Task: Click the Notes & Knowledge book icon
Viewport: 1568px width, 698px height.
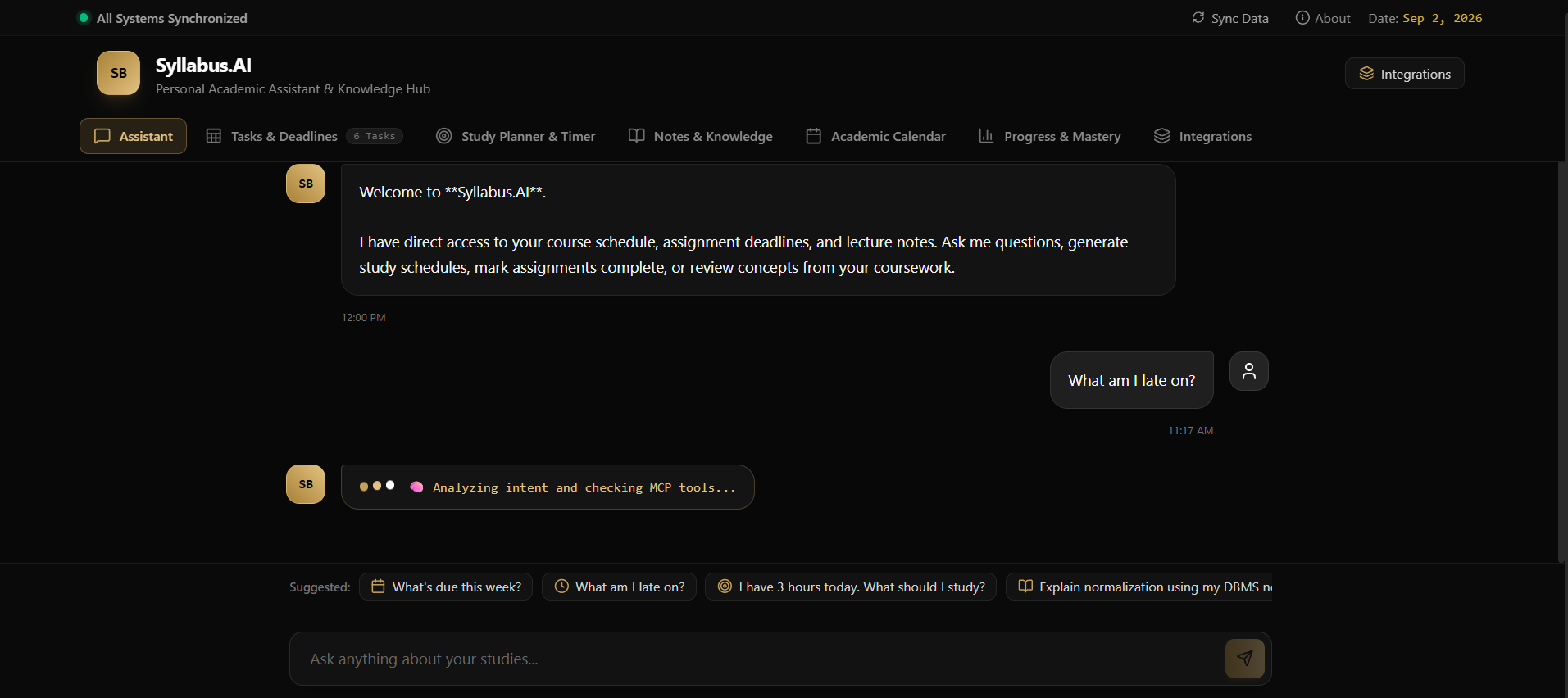Action: tap(637, 136)
